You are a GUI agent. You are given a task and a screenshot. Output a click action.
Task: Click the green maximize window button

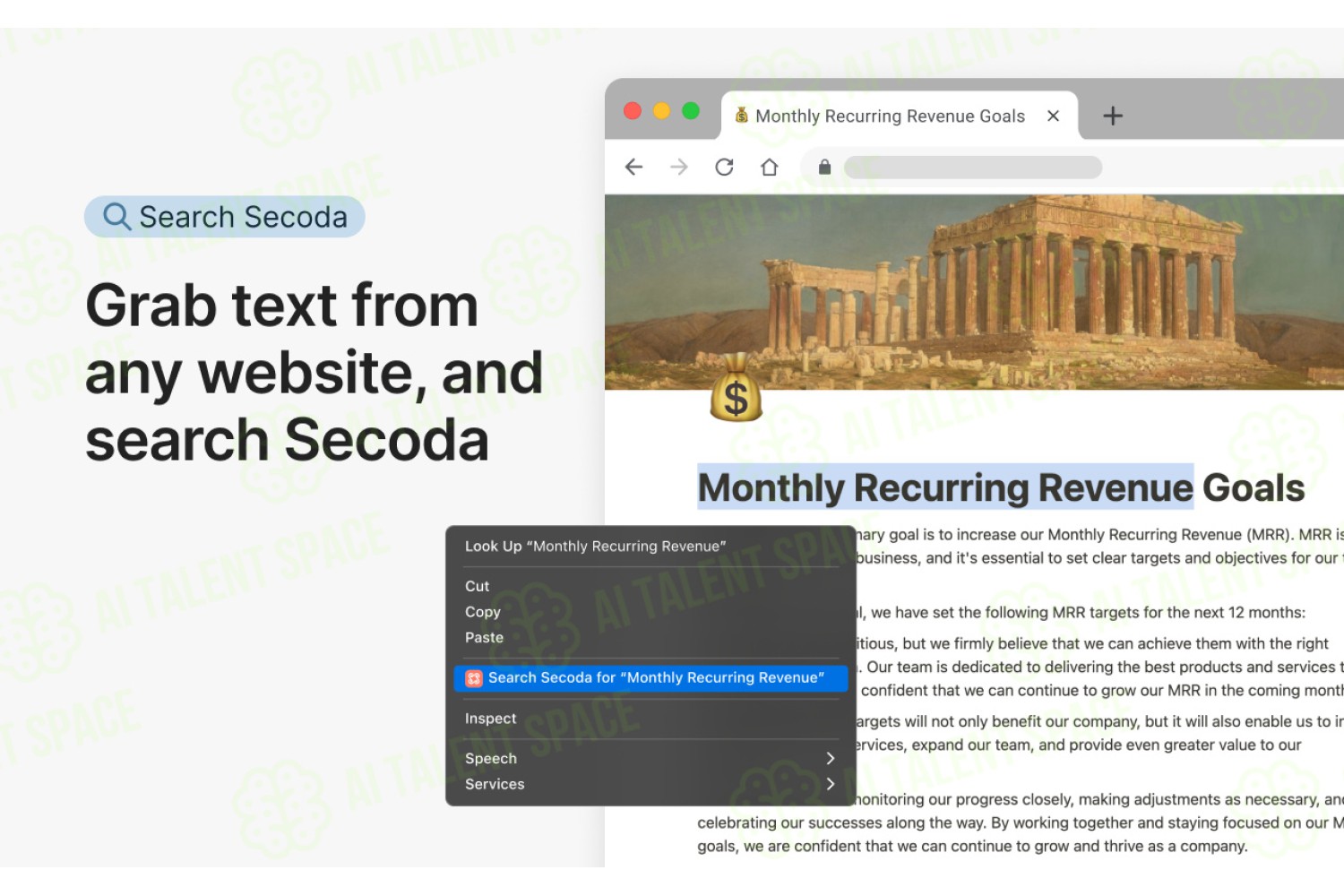(x=691, y=110)
